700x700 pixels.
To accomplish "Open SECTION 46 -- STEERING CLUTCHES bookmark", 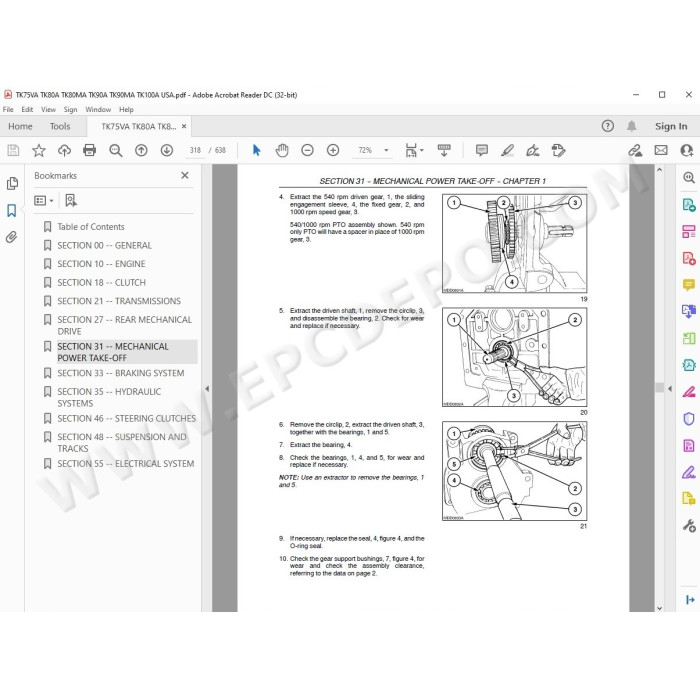I will 126,419.
